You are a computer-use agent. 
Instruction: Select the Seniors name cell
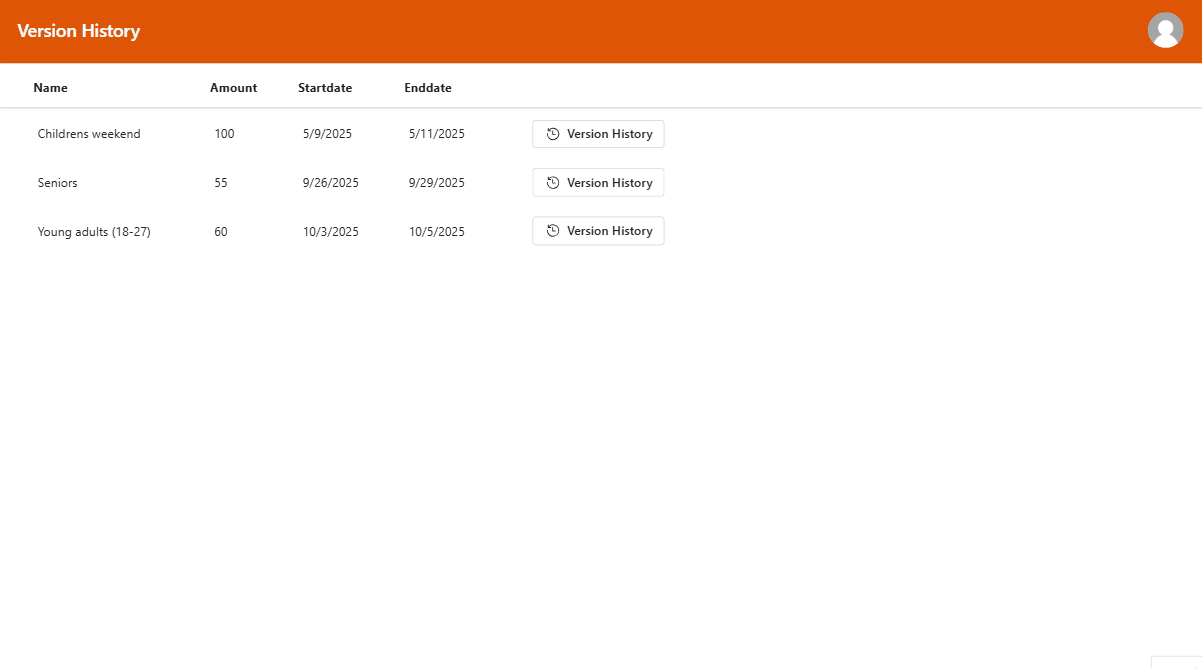(58, 183)
